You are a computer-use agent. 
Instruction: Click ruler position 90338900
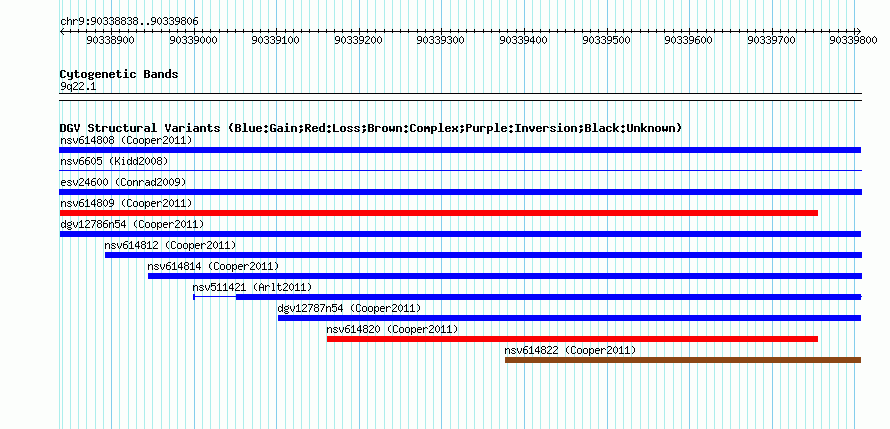click(111, 40)
